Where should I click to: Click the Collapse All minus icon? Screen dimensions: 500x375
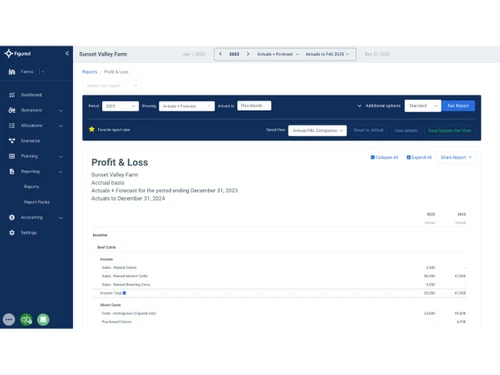tap(373, 157)
